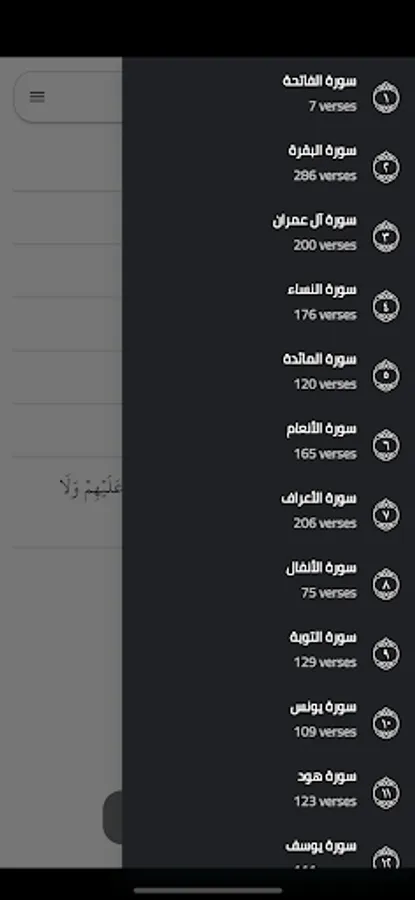
Task: Tap the hamburger menu icon
Action: [37, 96]
